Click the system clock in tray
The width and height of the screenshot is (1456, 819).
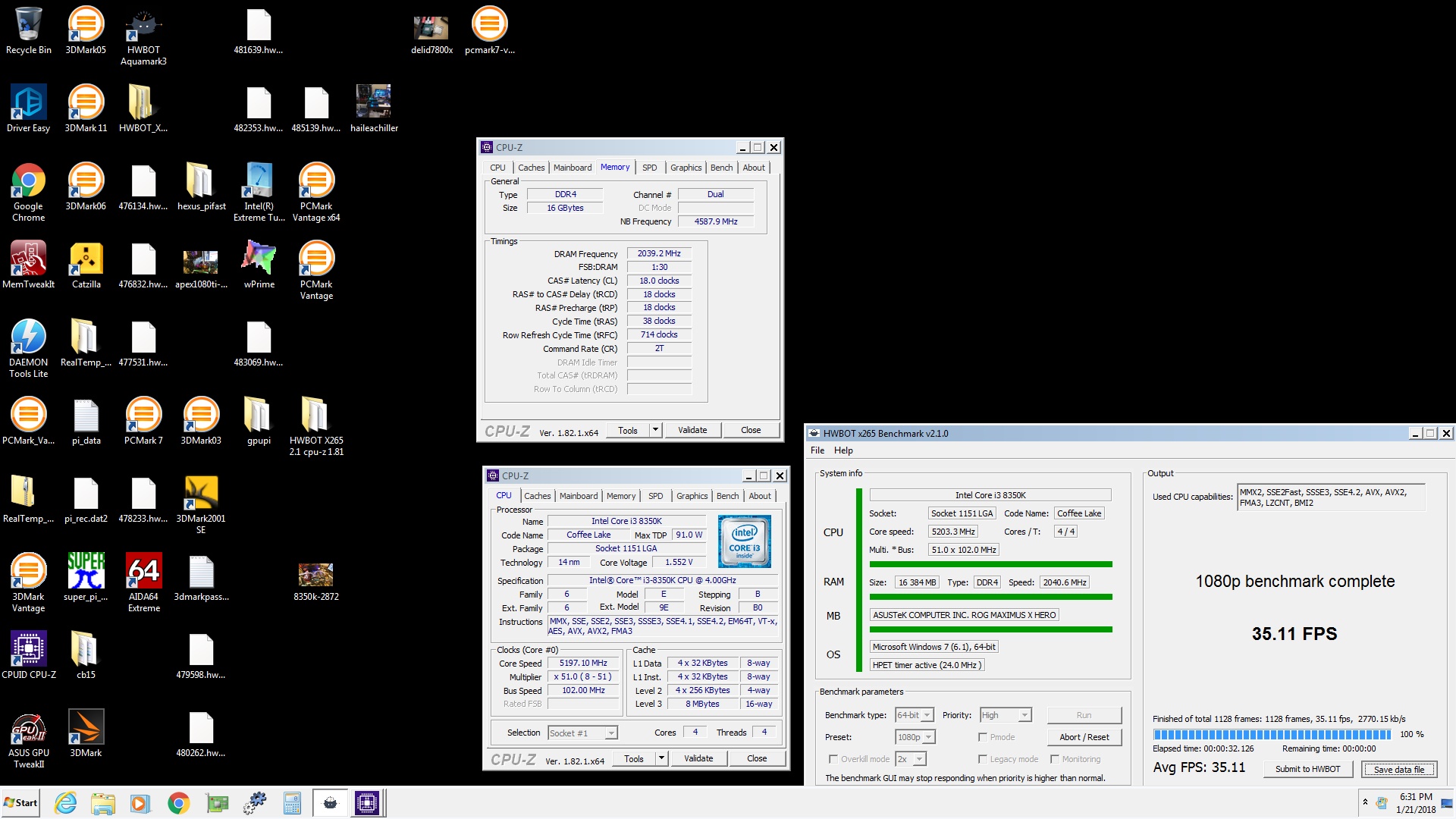click(1416, 803)
